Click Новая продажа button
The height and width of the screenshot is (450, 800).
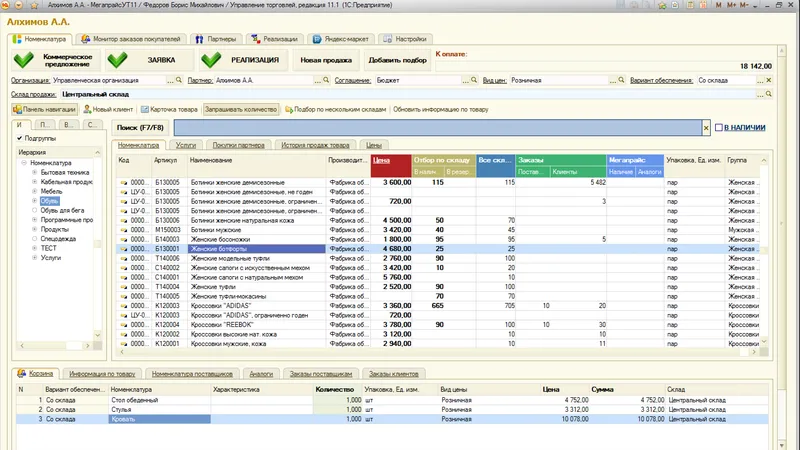click(x=326, y=60)
